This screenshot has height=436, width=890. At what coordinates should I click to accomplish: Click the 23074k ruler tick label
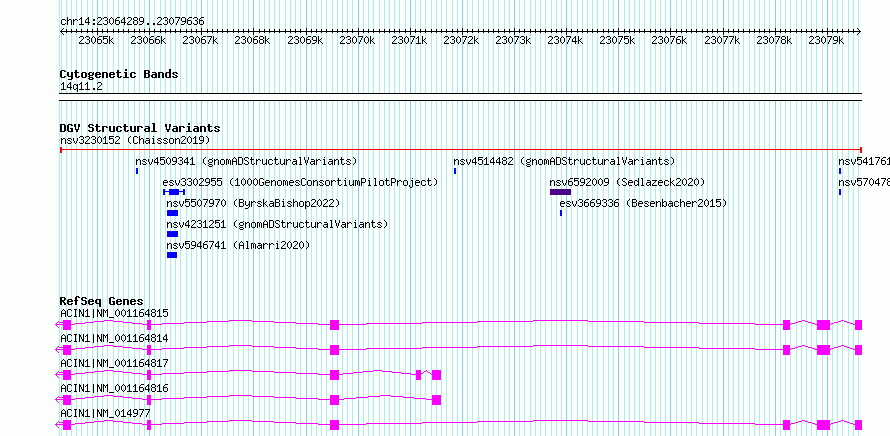pos(565,40)
